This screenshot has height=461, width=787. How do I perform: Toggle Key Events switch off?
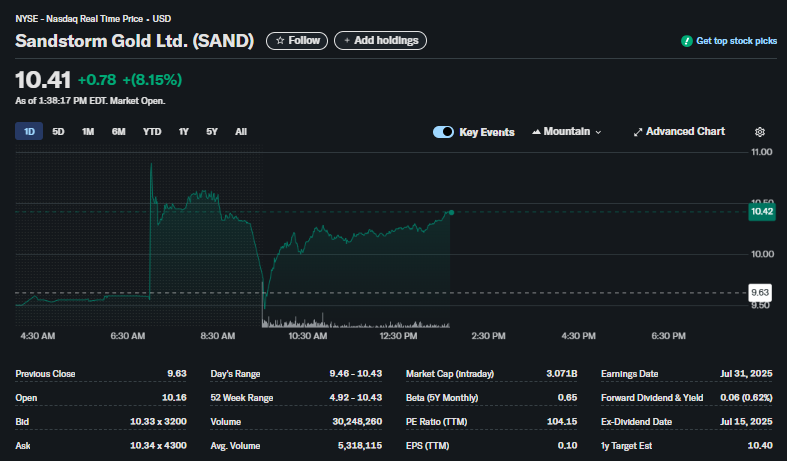[443, 132]
